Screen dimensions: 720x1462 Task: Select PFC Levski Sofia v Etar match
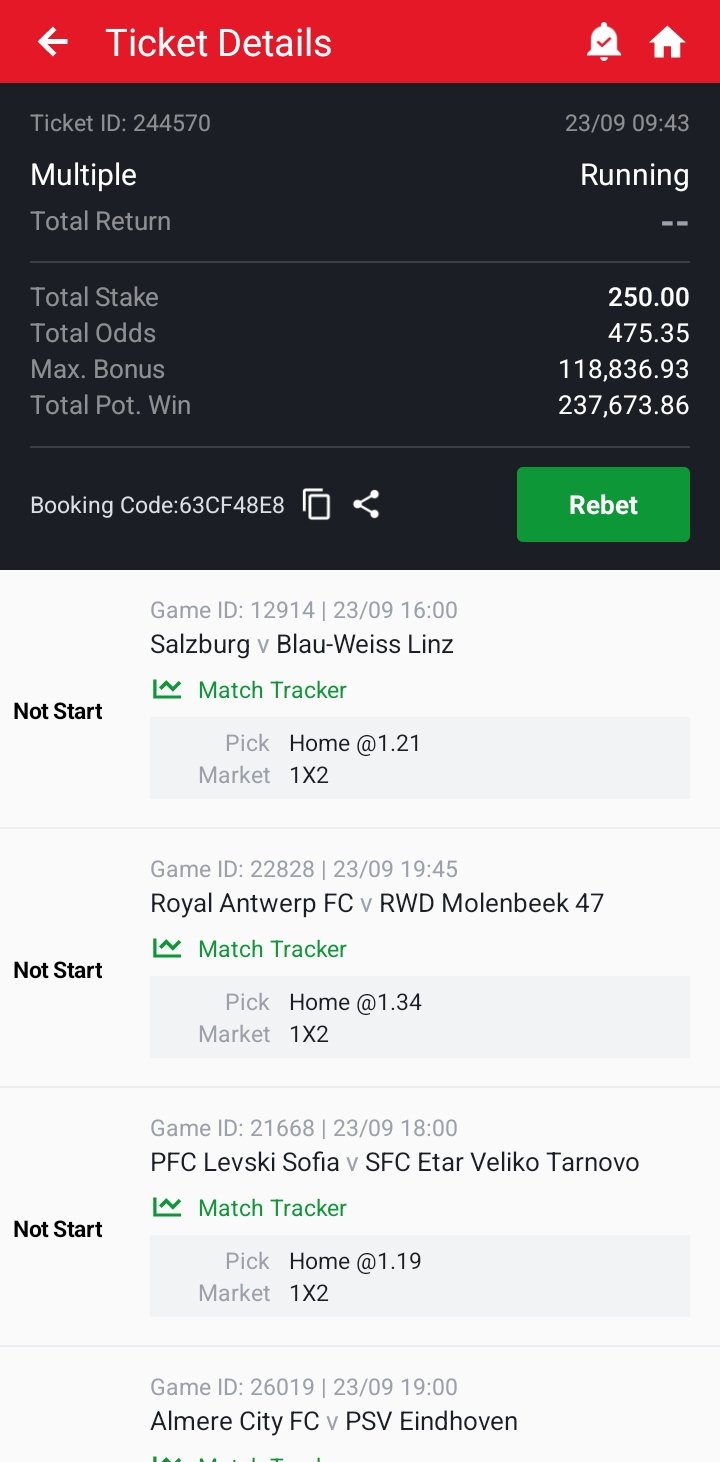pos(394,1162)
